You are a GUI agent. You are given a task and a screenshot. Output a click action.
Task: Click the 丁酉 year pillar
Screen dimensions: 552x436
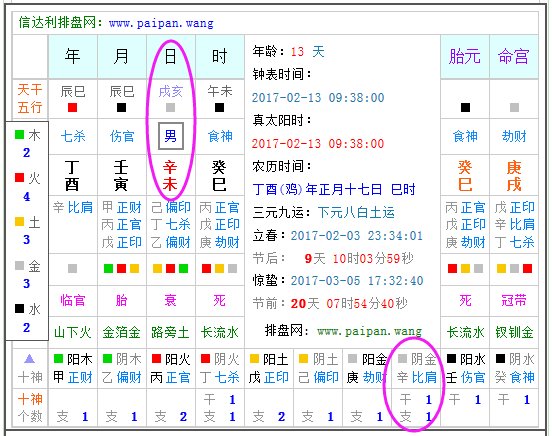point(72,175)
